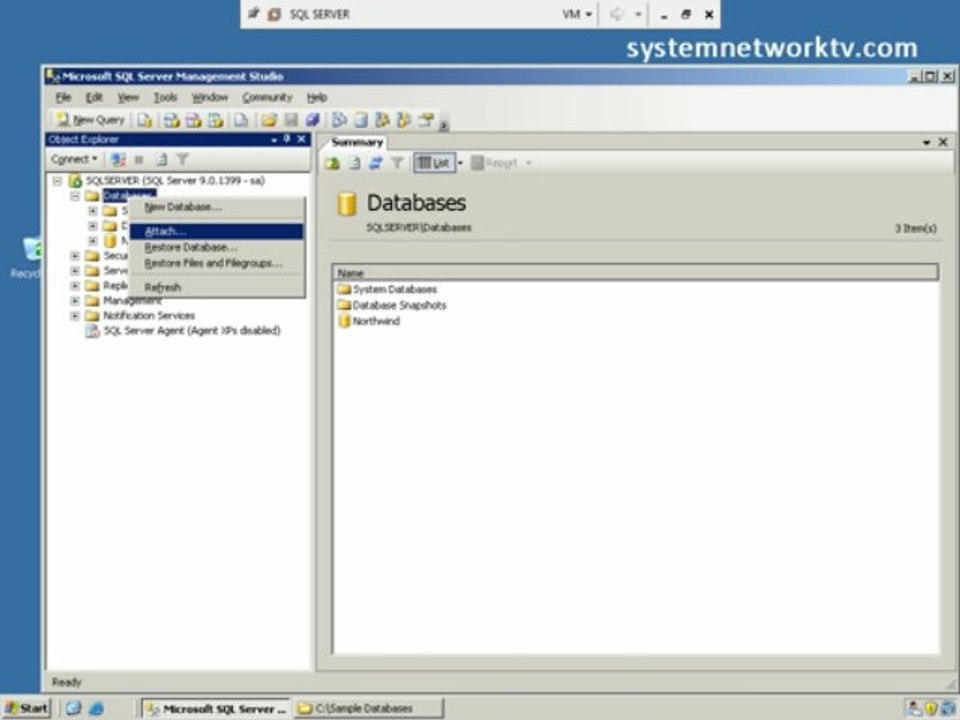
Task: Show the Registered Servers window
Action: pos(339,120)
